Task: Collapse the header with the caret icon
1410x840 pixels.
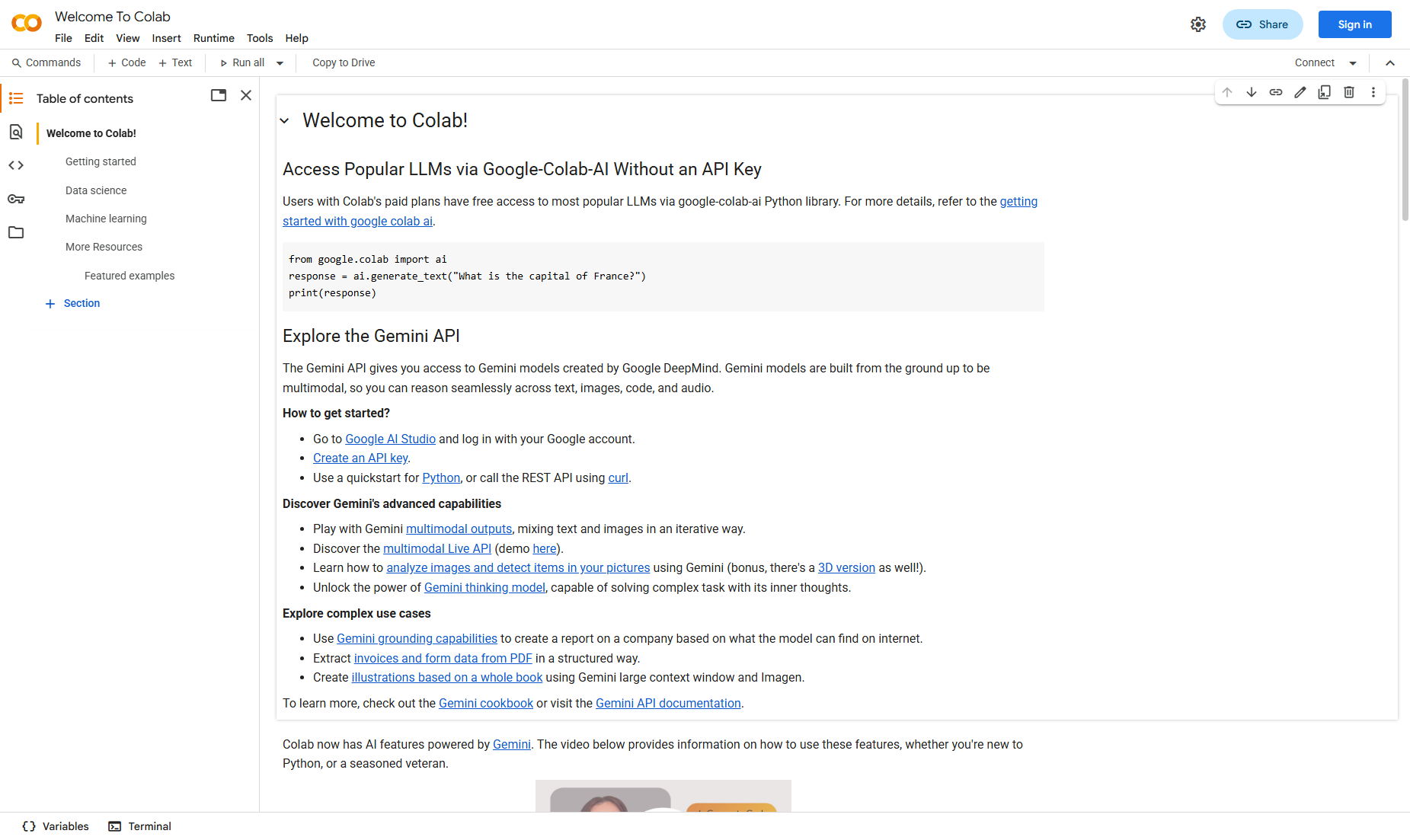Action: pos(1390,63)
